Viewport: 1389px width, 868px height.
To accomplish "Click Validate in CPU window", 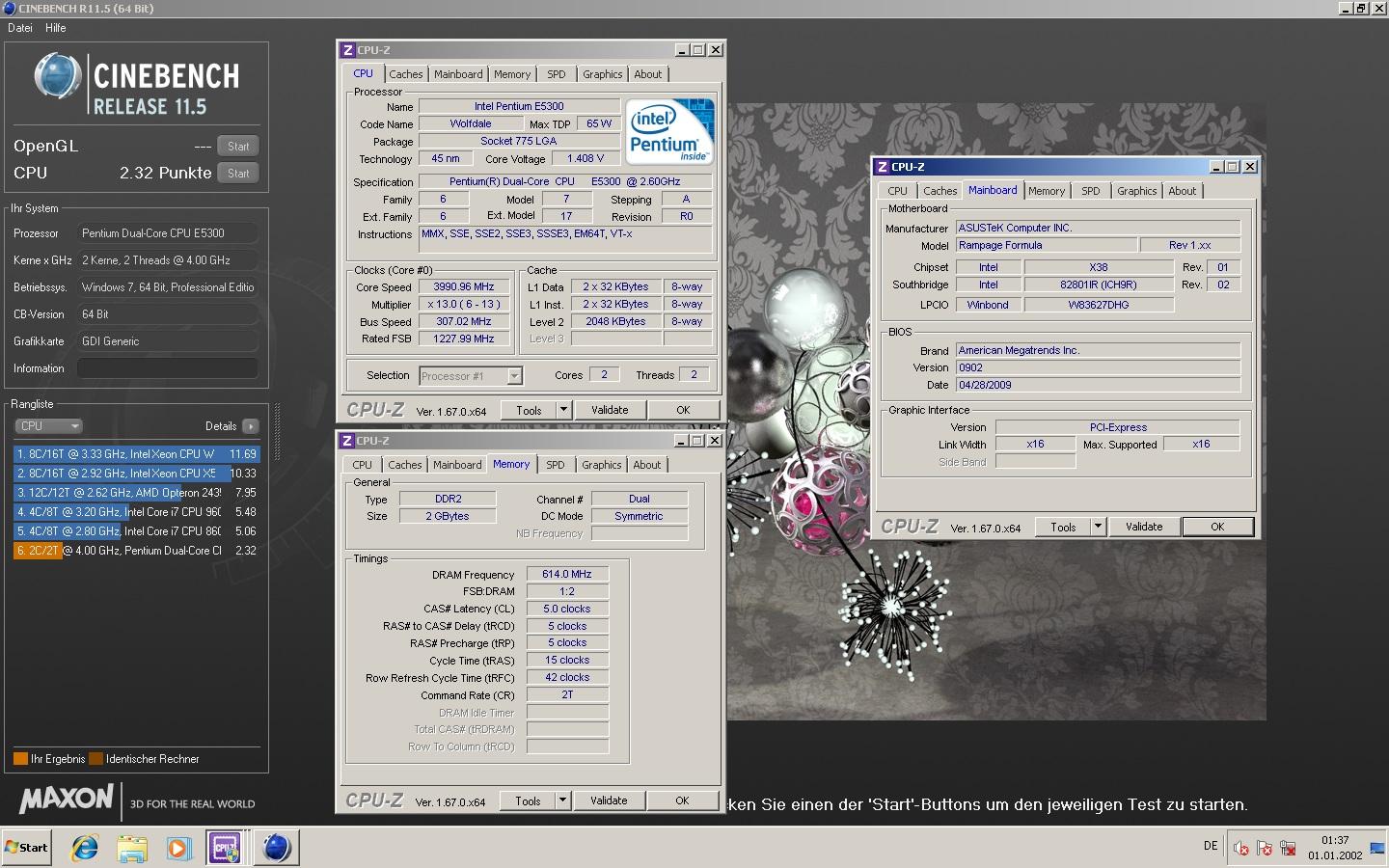I will click(x=610, y=411).
